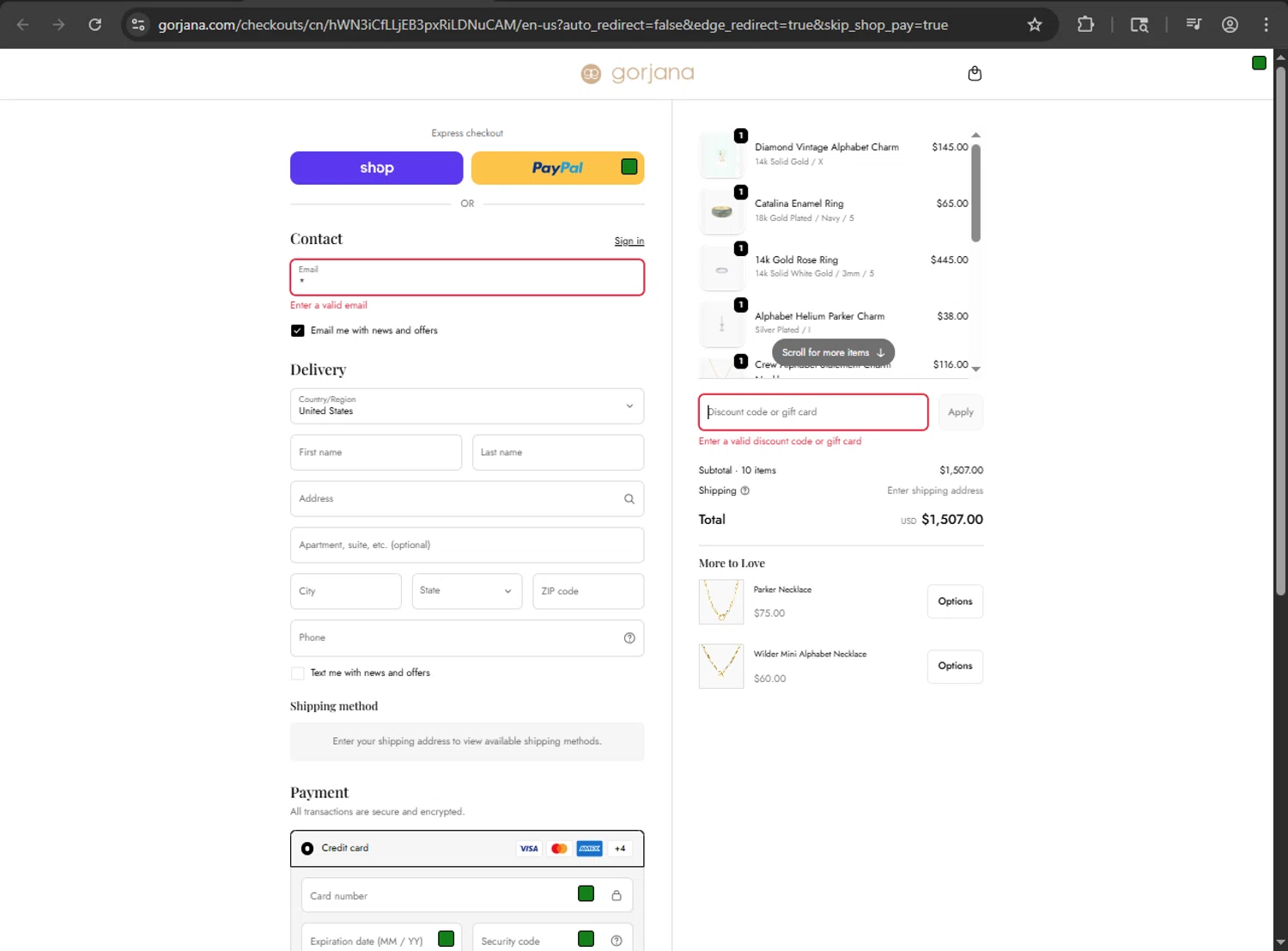Click the order items list scrollbar
1288x951 pixels.
coord(975,193)
